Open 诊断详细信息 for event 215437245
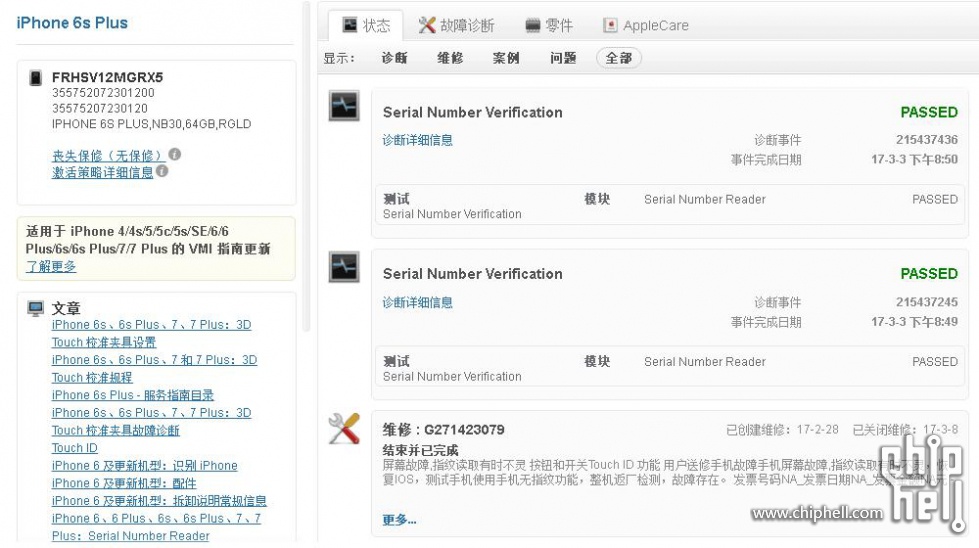Viewport: 979px width, 548px height. click(418, 303)
